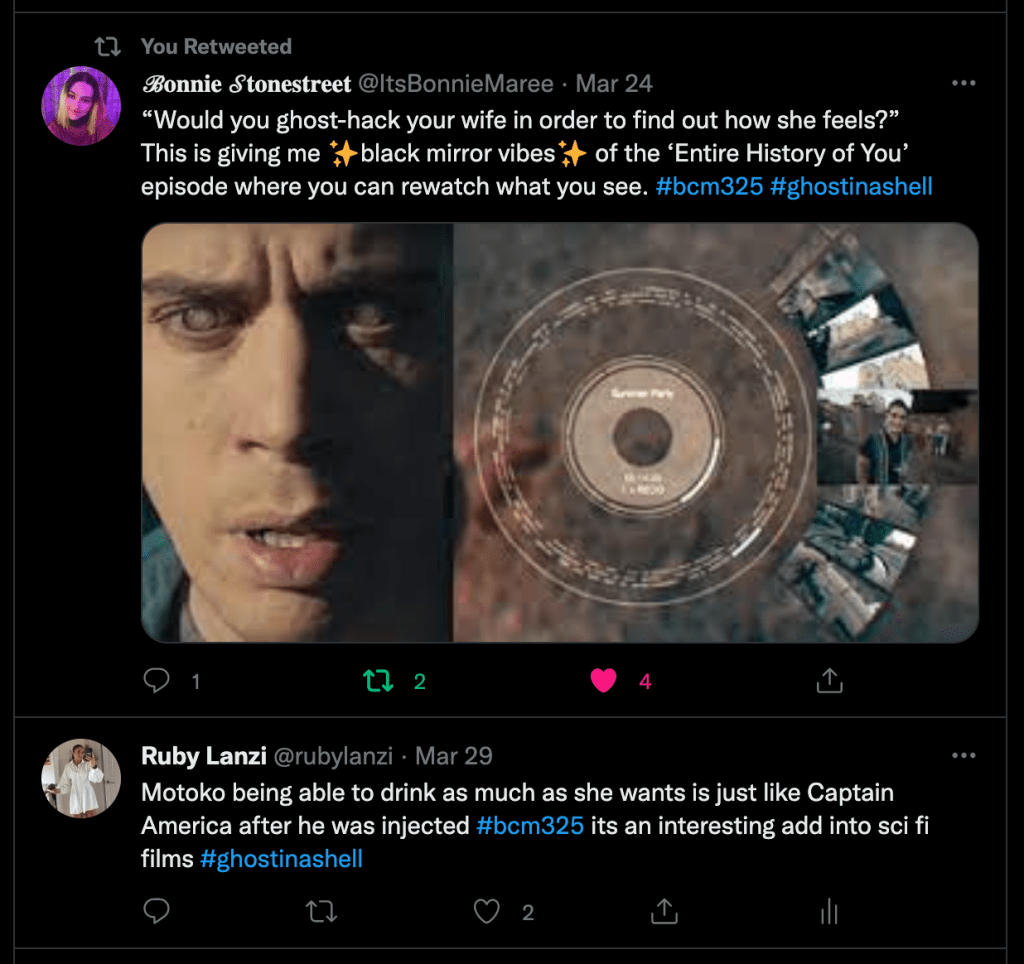Open more options for Ruby's tweet
The height and width of the screenshot is (964, 1024).
click(x=963, y=756)
